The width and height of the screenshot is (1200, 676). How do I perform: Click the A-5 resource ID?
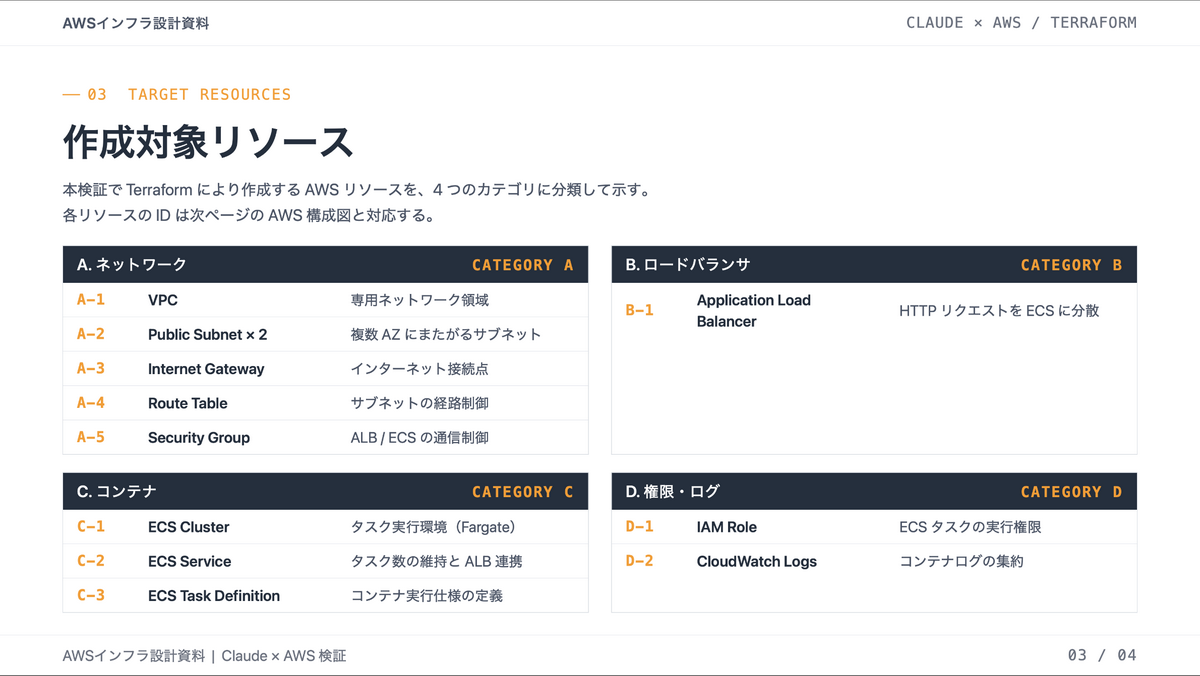pos(91,437)
